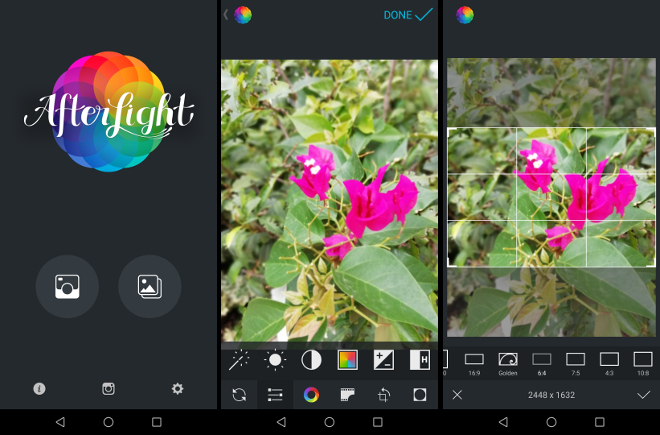
Task: Select the highlights H tool
Action: 419,359
